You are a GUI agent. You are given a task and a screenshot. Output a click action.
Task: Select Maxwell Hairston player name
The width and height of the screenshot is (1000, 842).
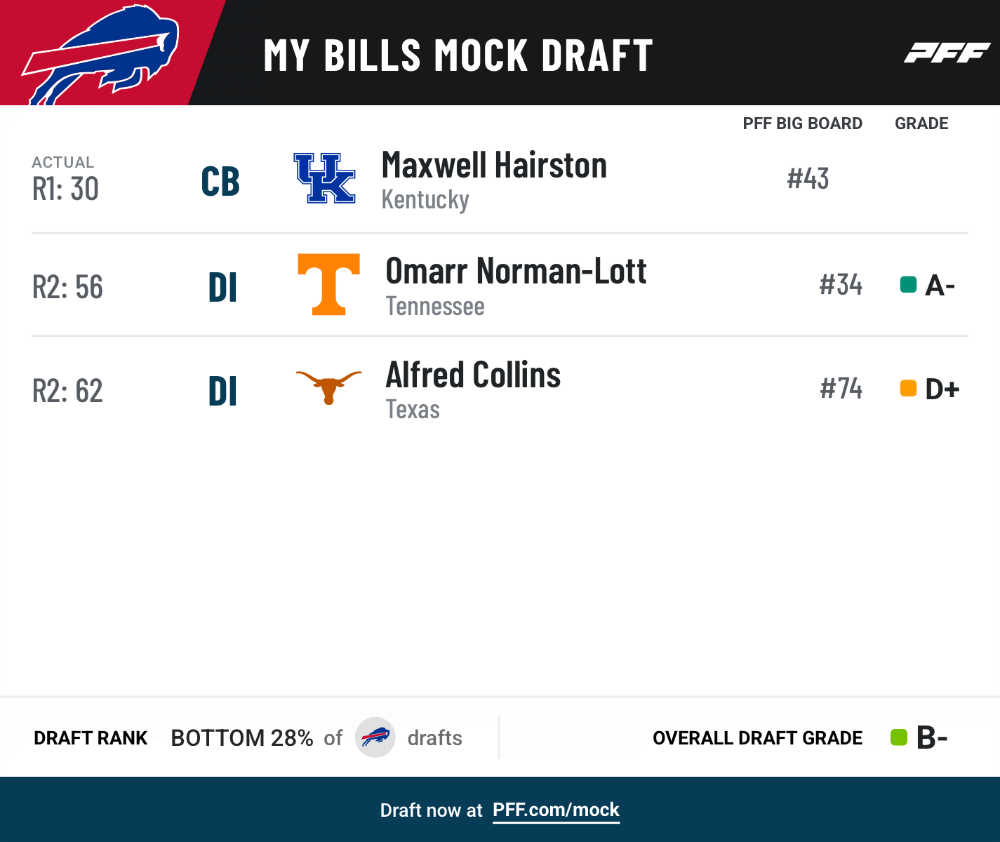point(494,165)
